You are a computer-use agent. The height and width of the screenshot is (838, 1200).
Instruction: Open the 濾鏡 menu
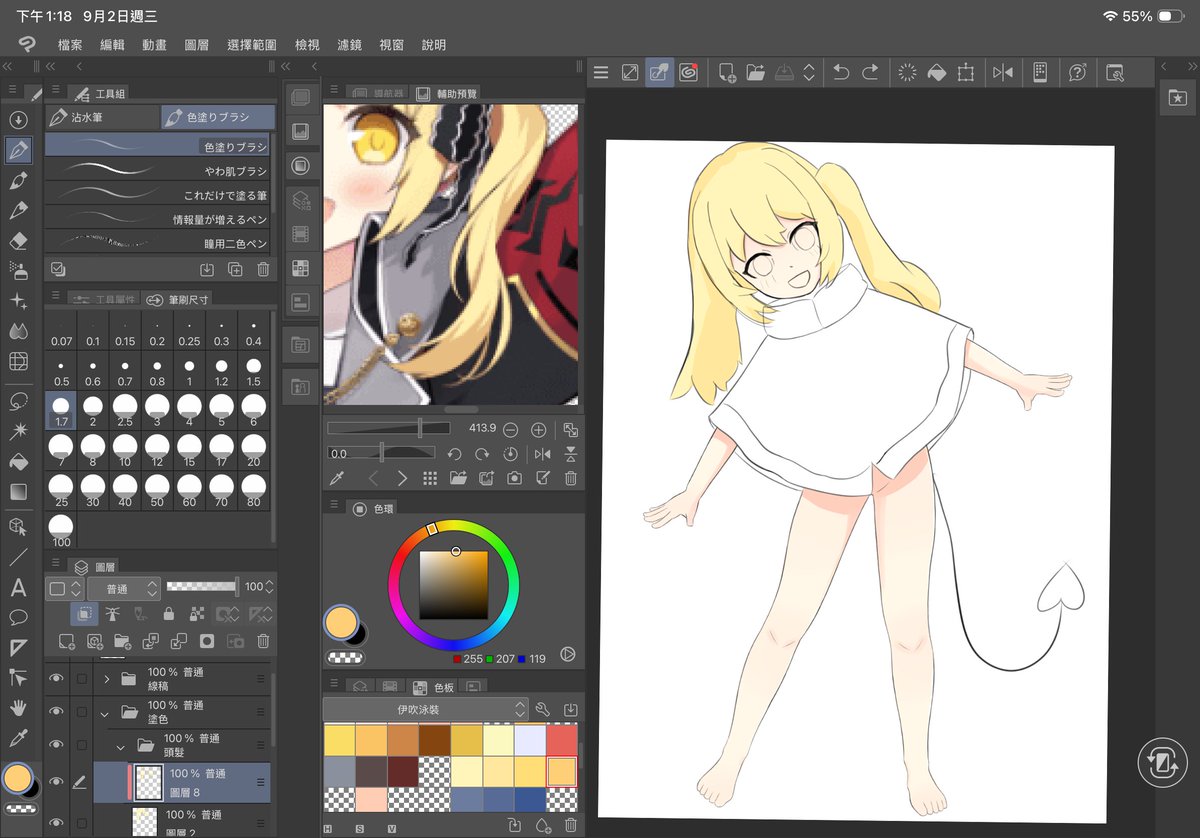349,45
